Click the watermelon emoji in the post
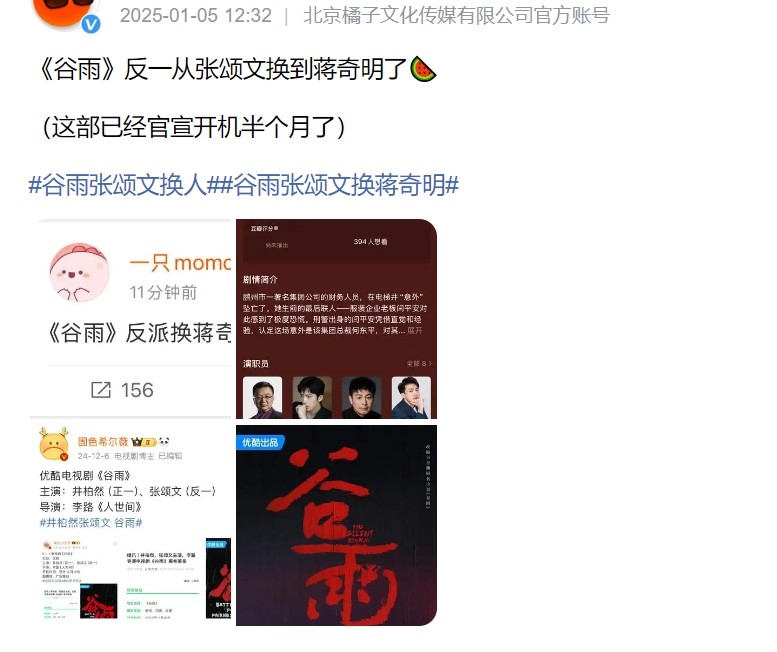The width and height of the screenshot is (777, 652). point(423,69)
